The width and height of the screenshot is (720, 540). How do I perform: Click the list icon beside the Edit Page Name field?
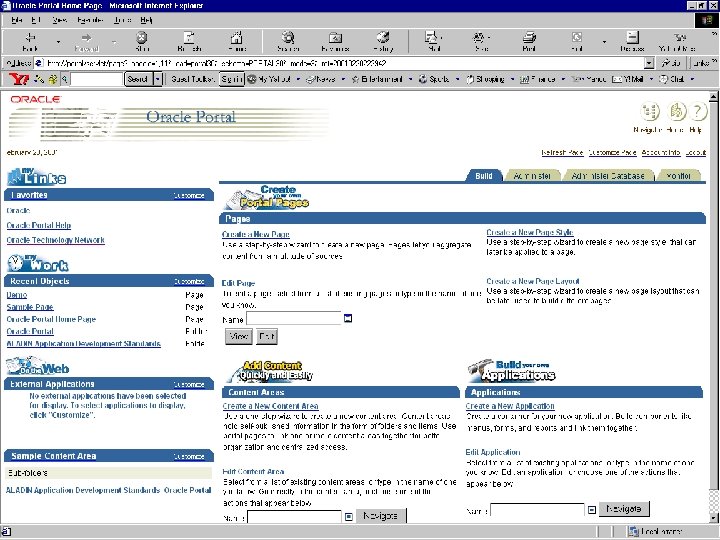point(348,318)
